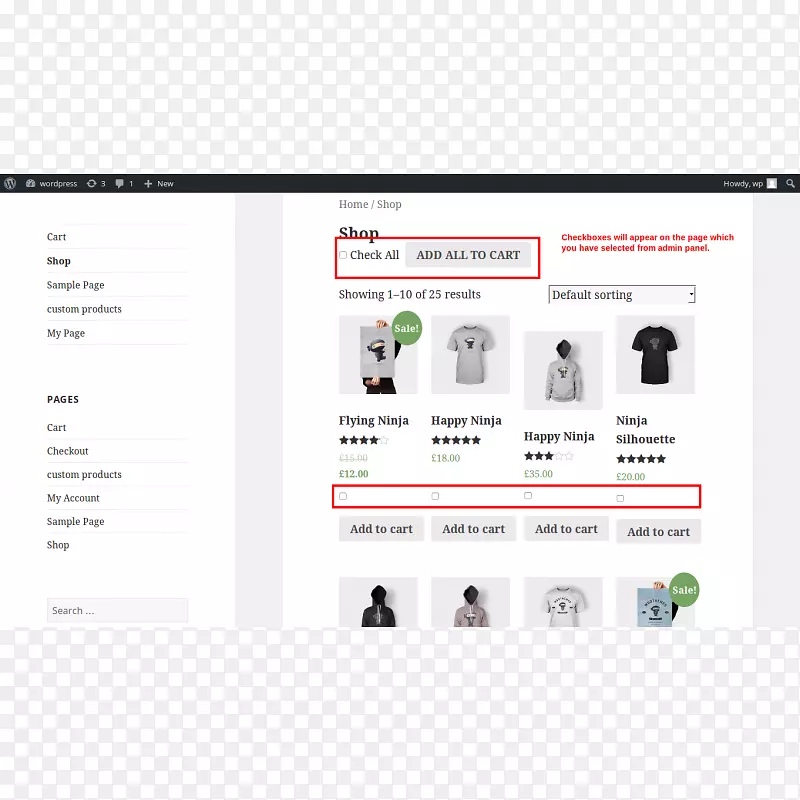Screen dimensions: 800x800
Task: Click the ADD ALL TO CART button
Action: pyautogui.click(x=470, y=255)
